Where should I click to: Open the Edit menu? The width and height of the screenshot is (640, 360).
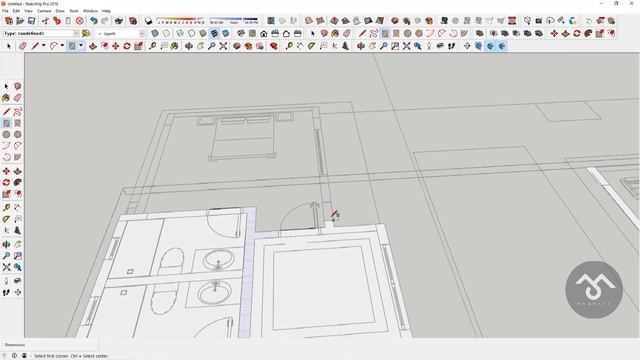point(16,11)
